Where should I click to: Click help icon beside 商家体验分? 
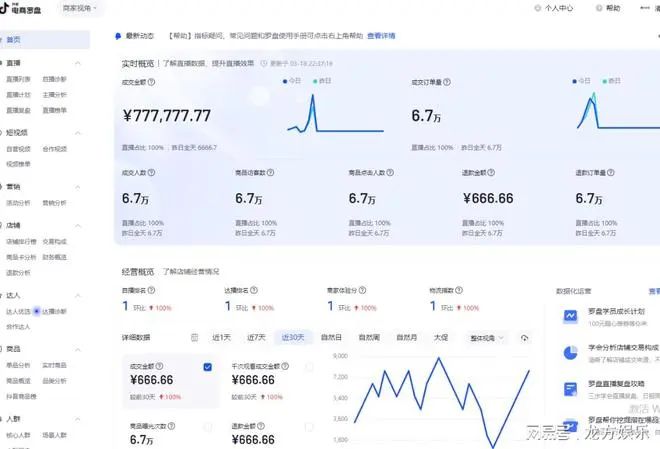point(362,290)
